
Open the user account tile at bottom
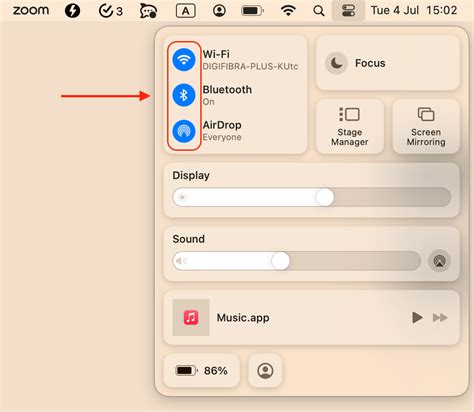coord(265,371)
